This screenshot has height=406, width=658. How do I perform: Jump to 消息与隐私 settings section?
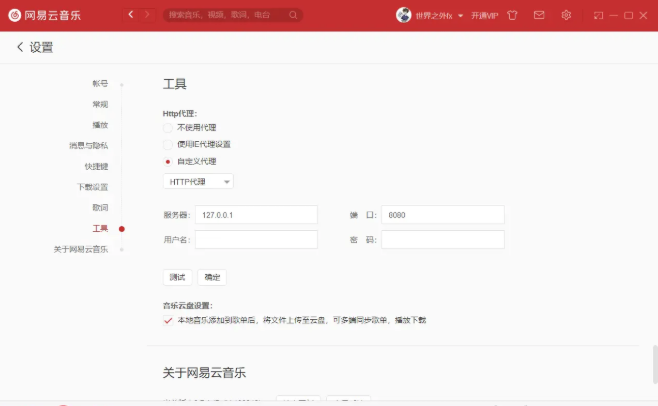pos(89,145)
